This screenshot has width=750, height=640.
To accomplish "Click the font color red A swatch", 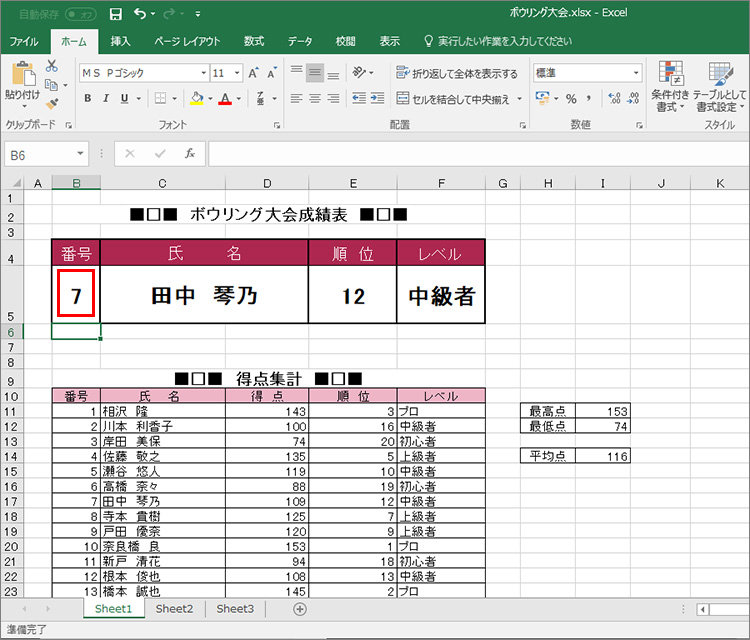I will [x=224, y=99].
